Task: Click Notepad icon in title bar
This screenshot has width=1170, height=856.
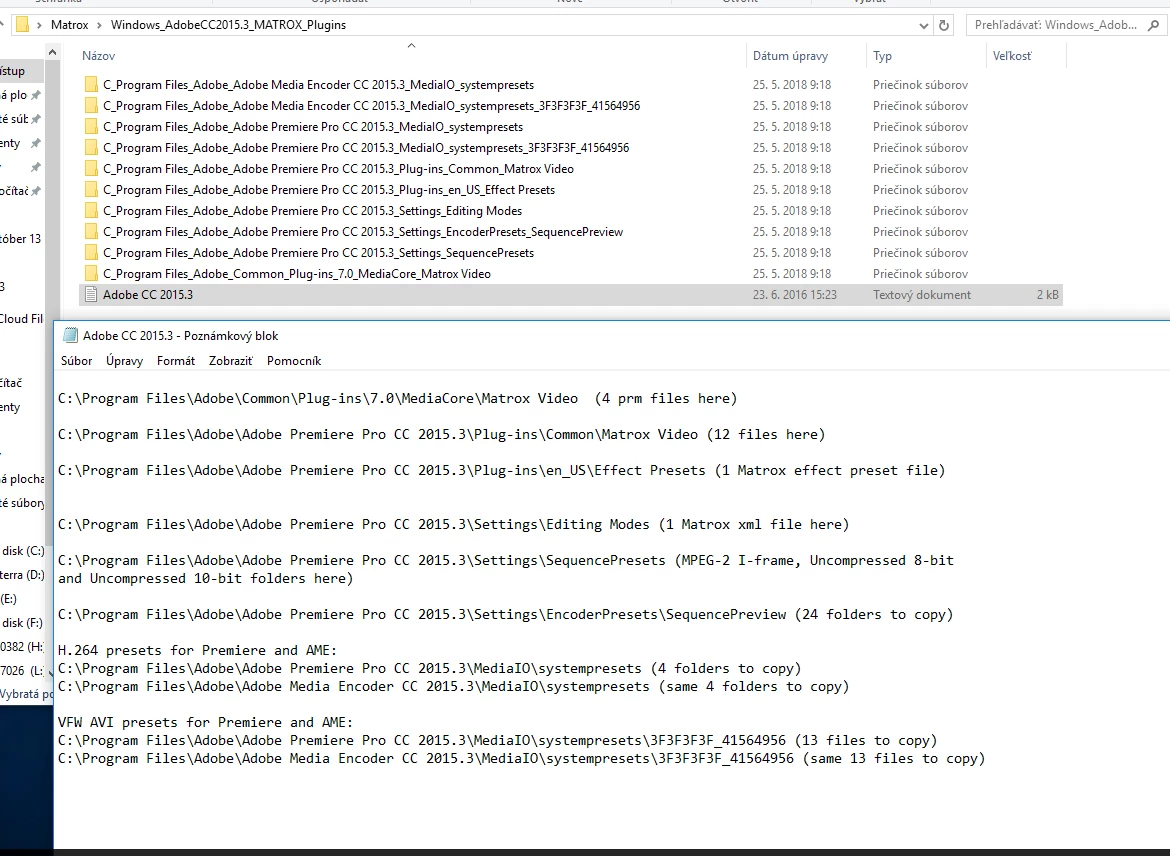Action: 70,335
